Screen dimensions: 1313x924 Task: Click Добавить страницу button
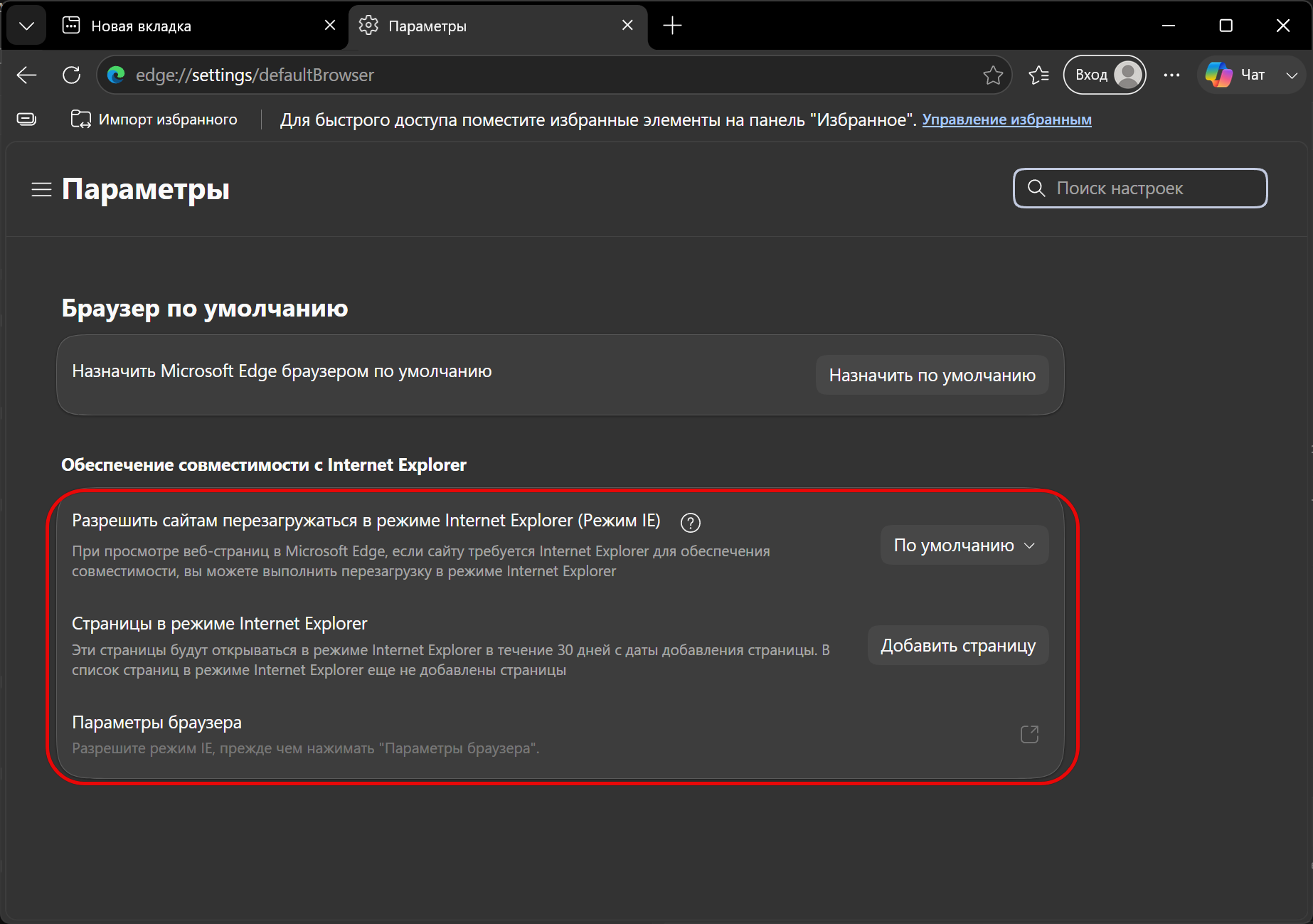pos(958,645)
